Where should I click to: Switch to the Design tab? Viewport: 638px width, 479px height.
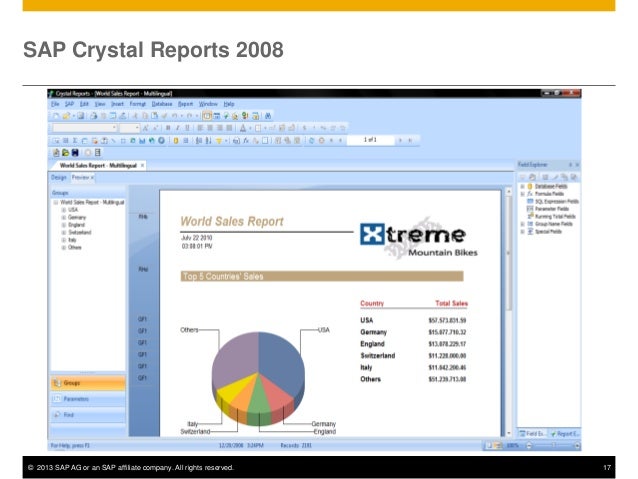[59, 177]
